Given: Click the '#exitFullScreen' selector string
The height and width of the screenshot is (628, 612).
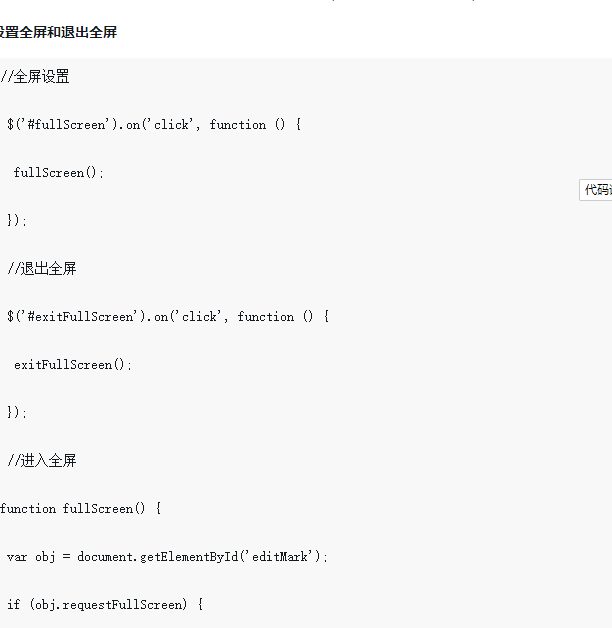Looking at the screenshot, I should pyautogui.click(x=81, y=316).
